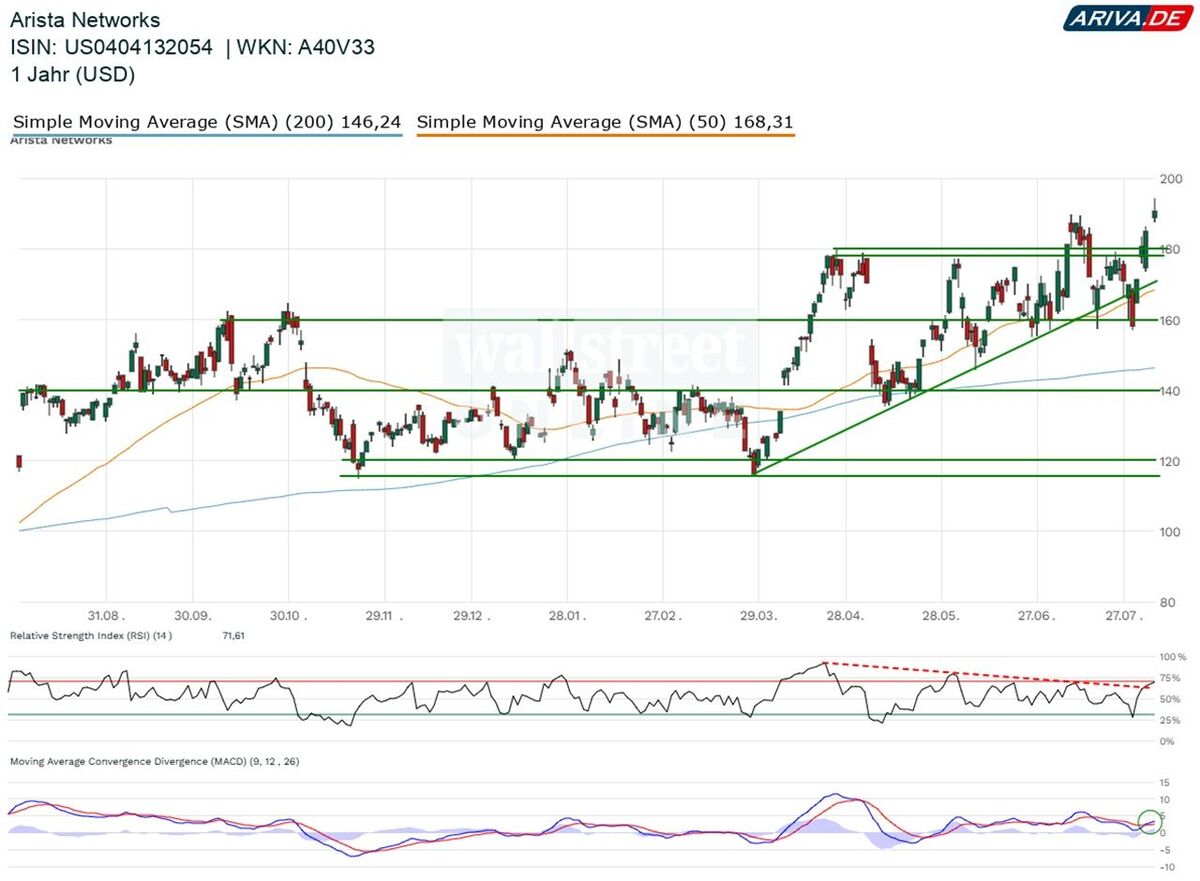Click the MACD (9, 12, 26) indicator label
The width and height of the screenshot is (1200, 881).
tap(154, 762)
